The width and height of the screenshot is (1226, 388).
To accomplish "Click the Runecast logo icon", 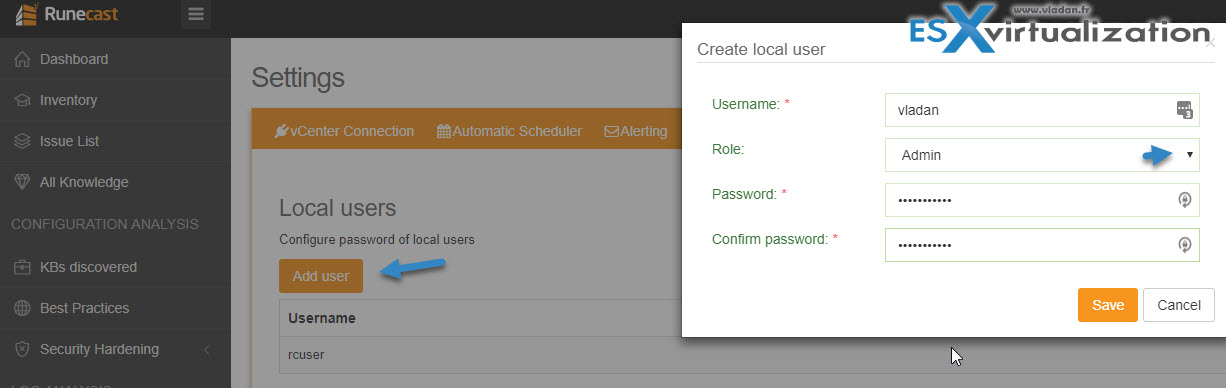I will 25,15.
